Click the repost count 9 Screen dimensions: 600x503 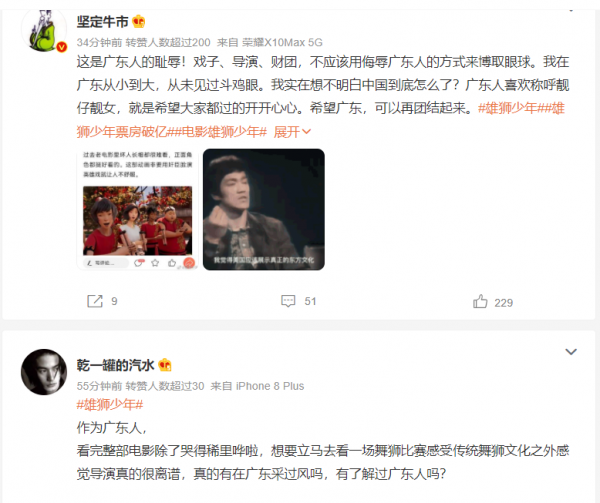114,301
